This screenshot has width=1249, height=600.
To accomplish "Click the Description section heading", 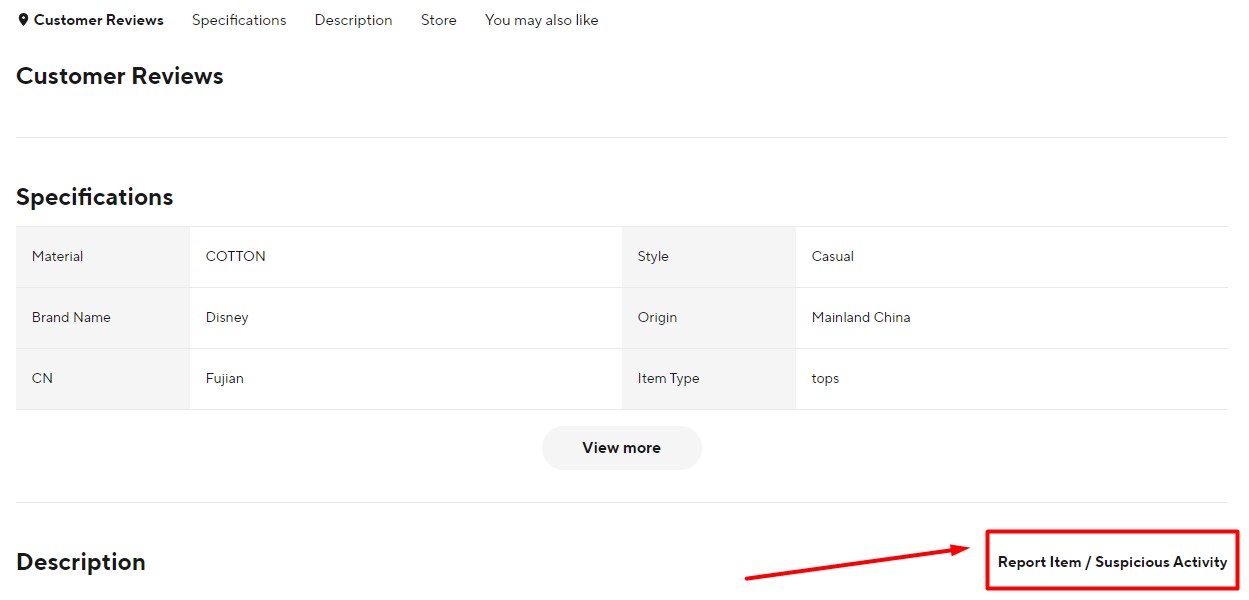I will pyautogui.click(x=80, y=561).
